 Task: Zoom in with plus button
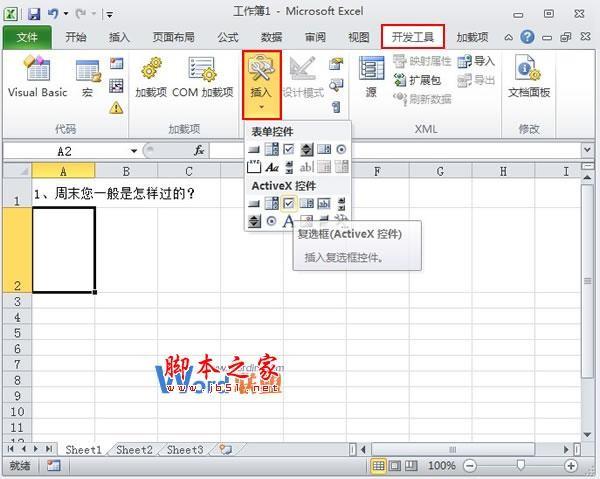click(x=571, y=466)
